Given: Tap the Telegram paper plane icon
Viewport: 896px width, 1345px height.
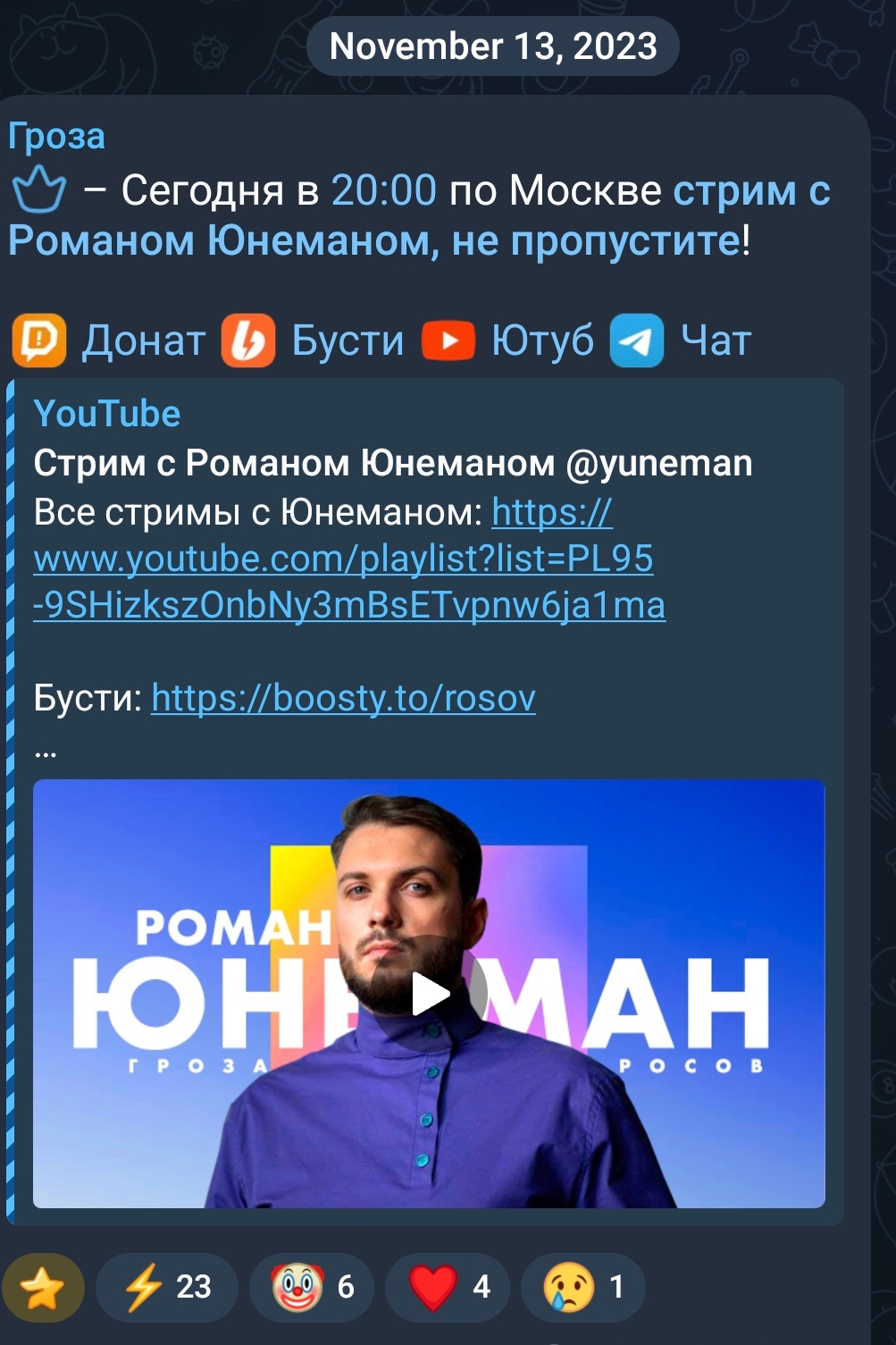Looking at the screenshot, I should point(637,340).
